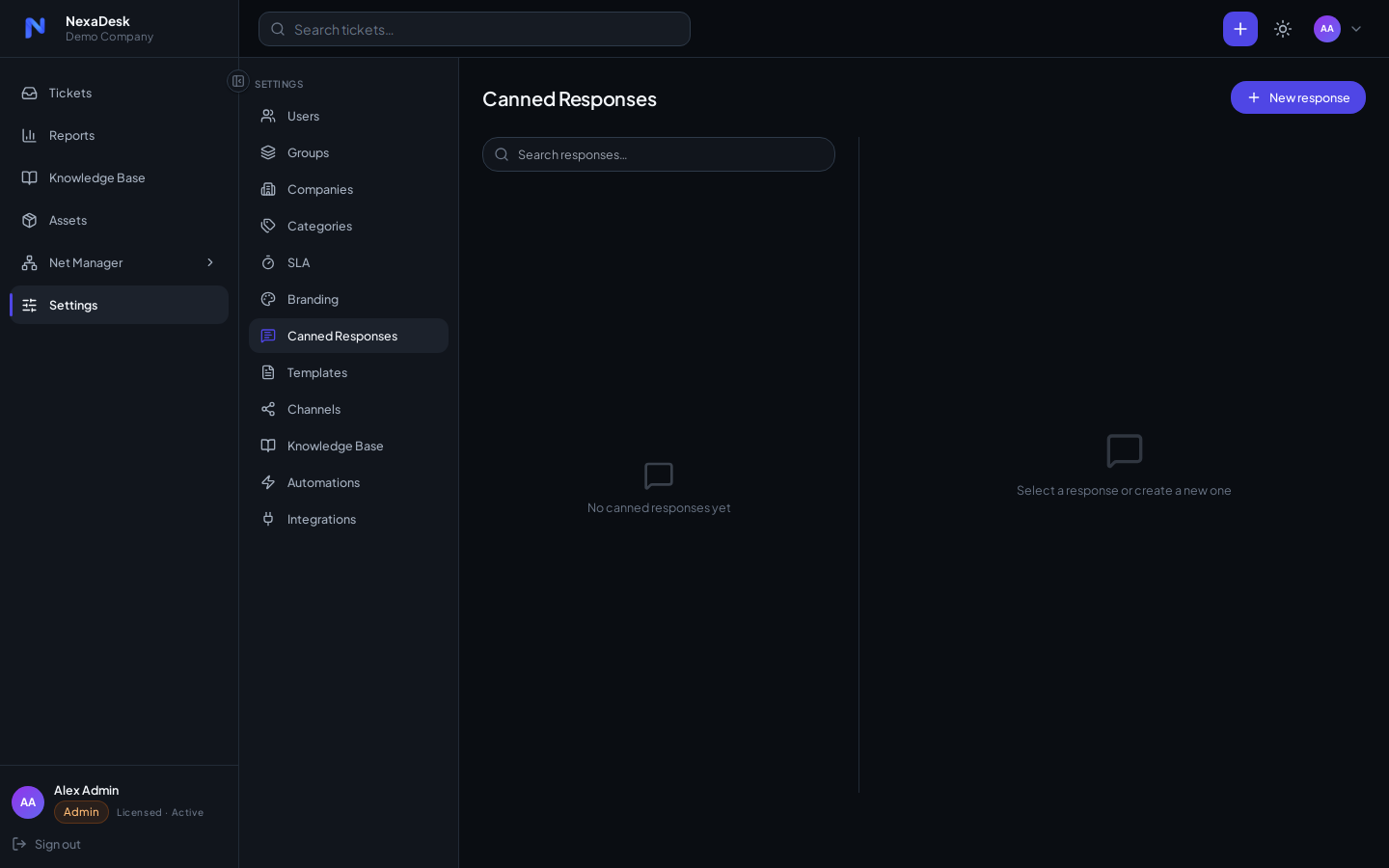Open the Groups settings section
The height and width of the screenshot is (868, 1389).
(348, 152)
